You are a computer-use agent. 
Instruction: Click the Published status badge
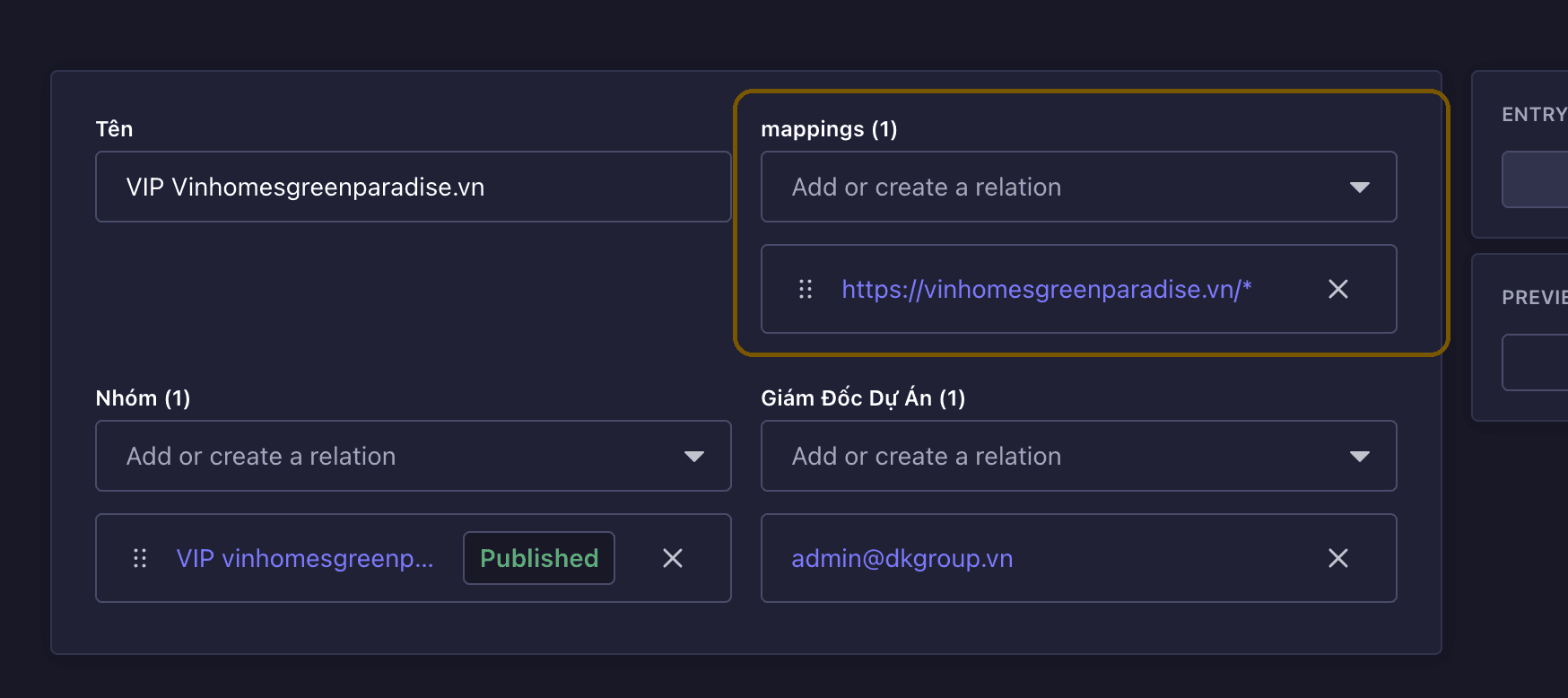click(x=538, y=558)
